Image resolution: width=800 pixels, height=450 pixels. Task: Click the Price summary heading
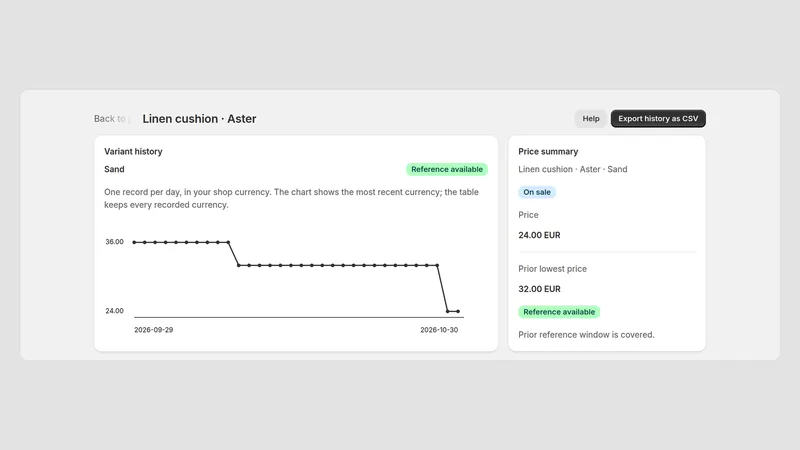[x=548, y=152]
